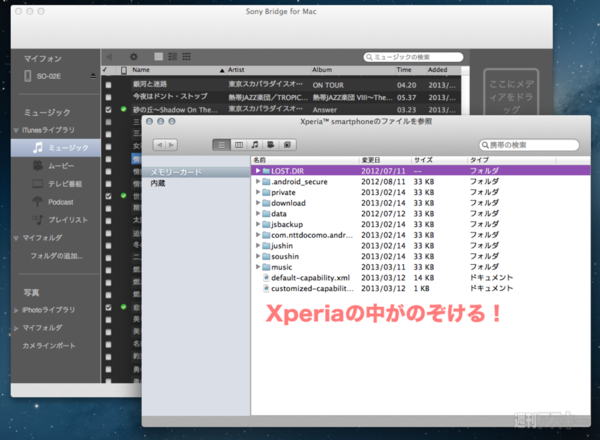Screen dimensions: 600x440
Task: Click the LOST.DIR folder icon
Action: click(x=266, y=171)
